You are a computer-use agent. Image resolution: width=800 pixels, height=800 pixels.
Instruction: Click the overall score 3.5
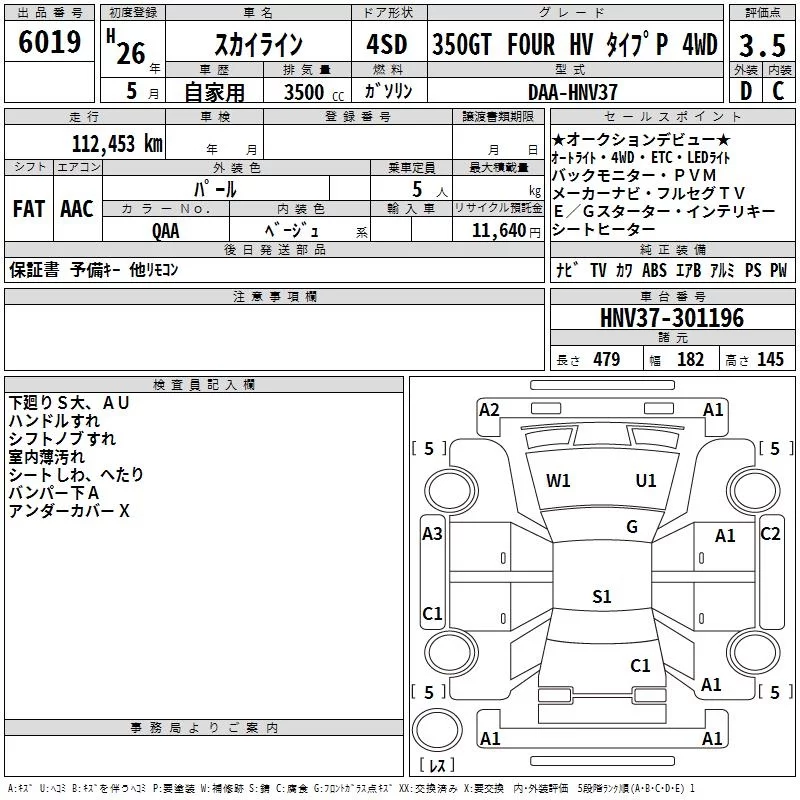pyautogui.click(x=762, y=45)
